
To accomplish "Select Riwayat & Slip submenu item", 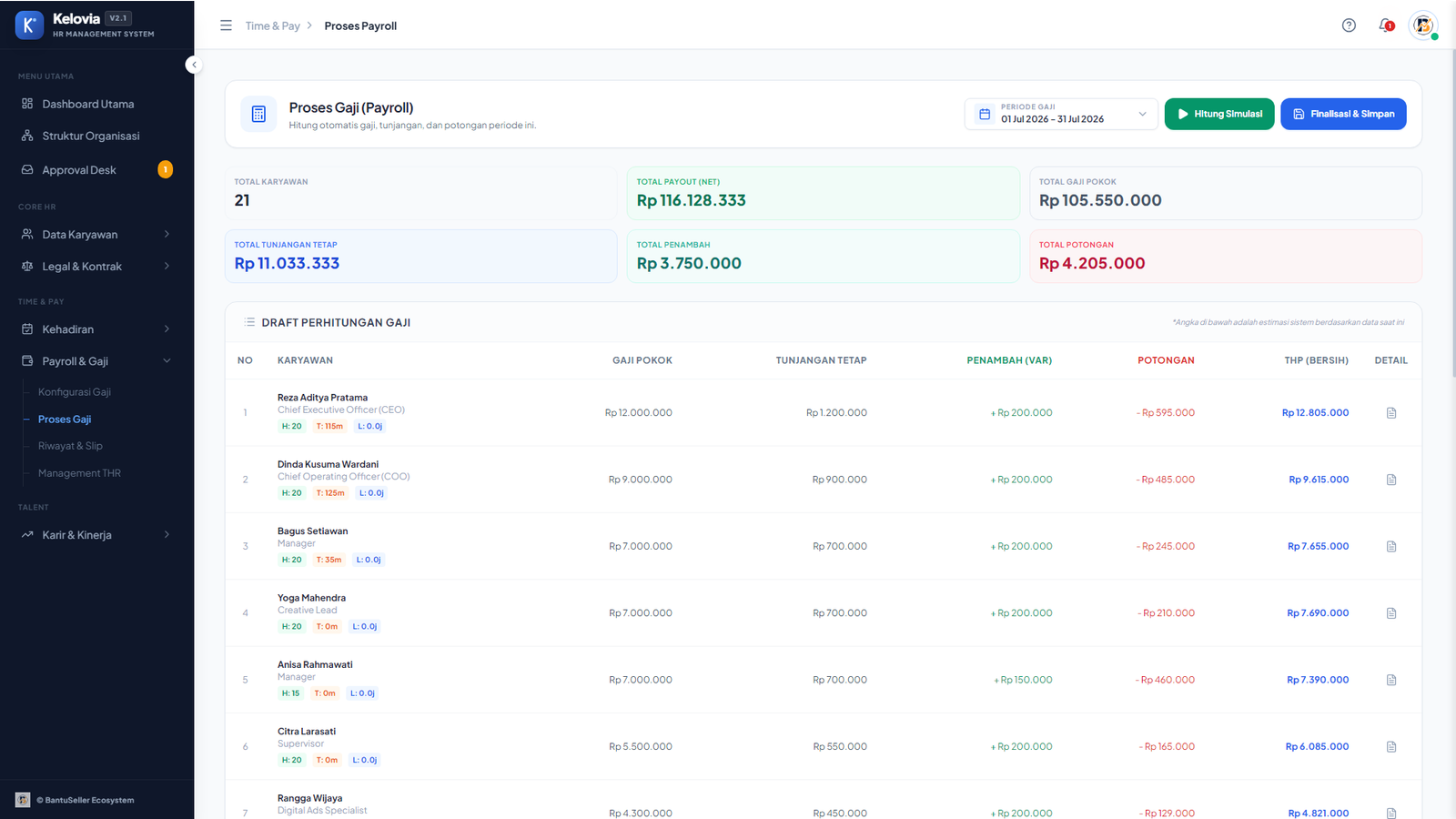I will point(70,446).
